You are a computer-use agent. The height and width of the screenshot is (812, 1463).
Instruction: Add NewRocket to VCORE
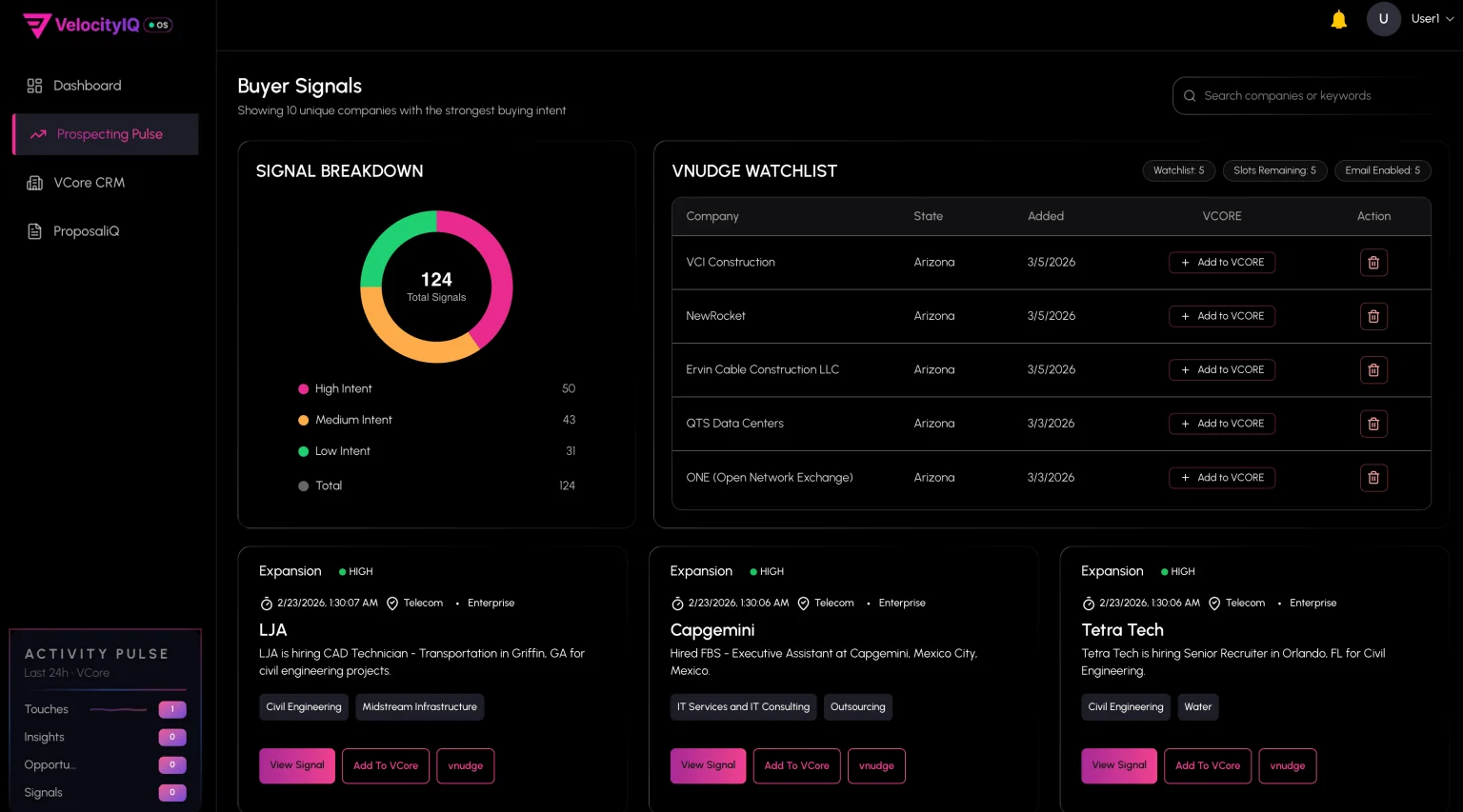(x=1222, y=316)
